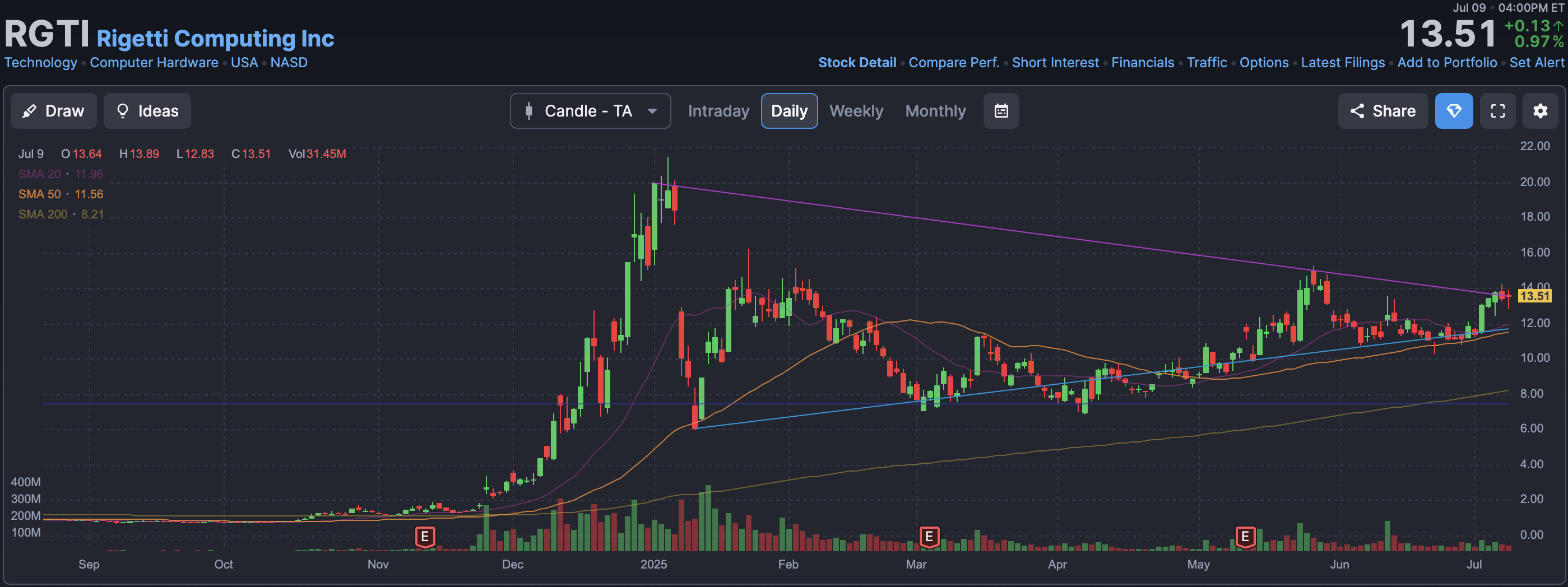Select the Daily timeframe
Screen dimensions: 1568x587
789,111
